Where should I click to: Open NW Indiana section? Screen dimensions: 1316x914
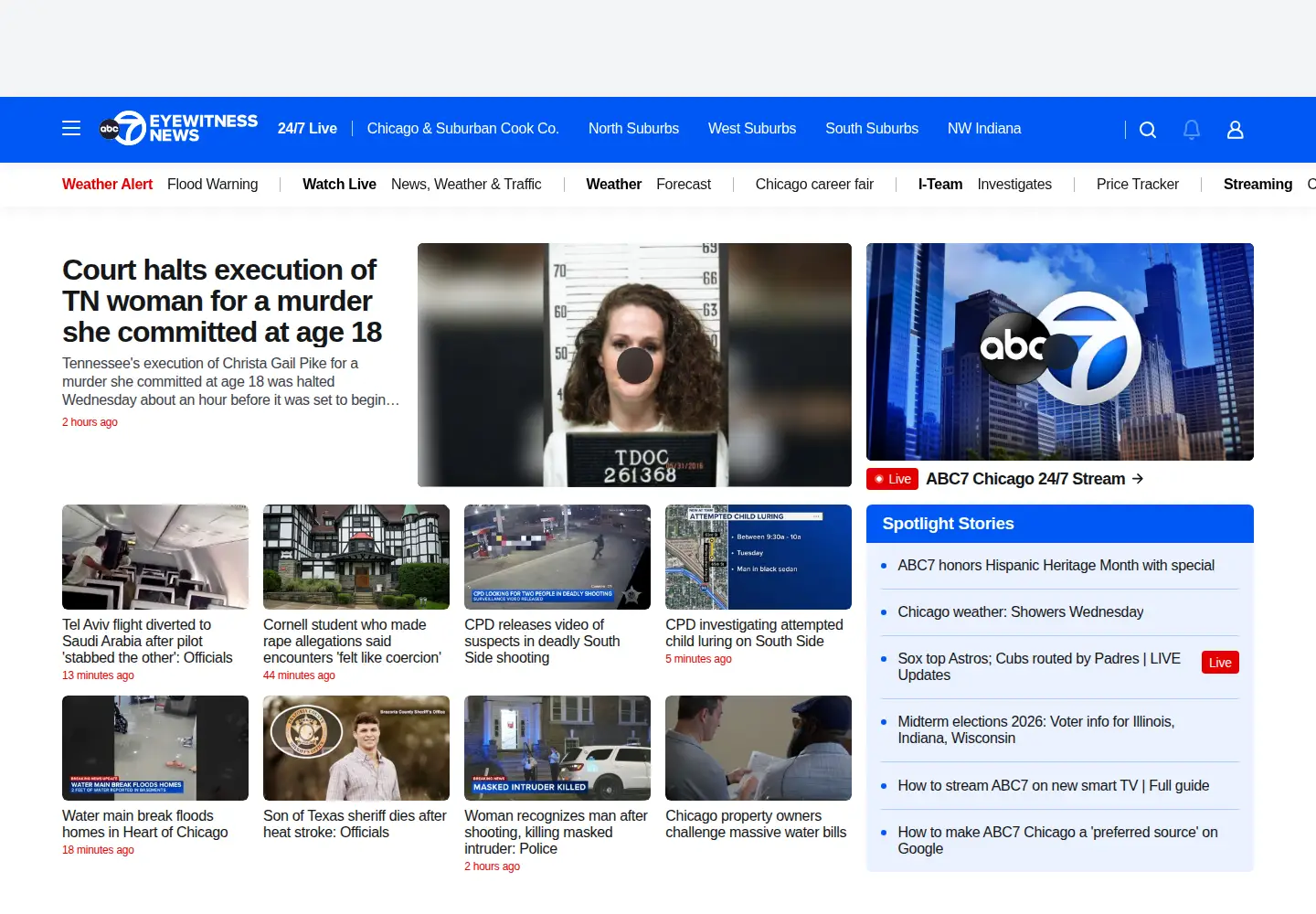pos(984,129)
